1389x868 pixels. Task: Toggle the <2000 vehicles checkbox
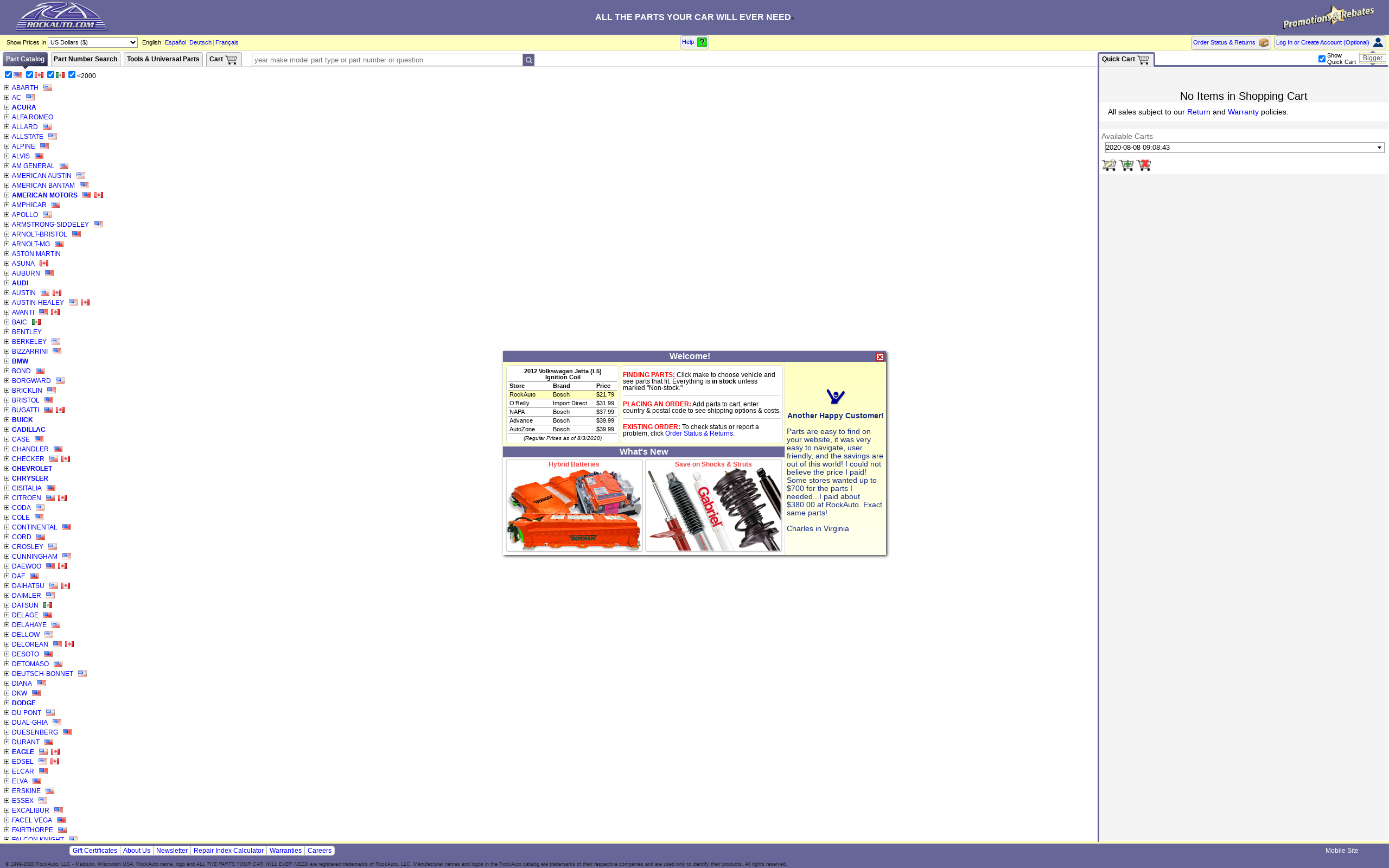[x=72, y=75]
